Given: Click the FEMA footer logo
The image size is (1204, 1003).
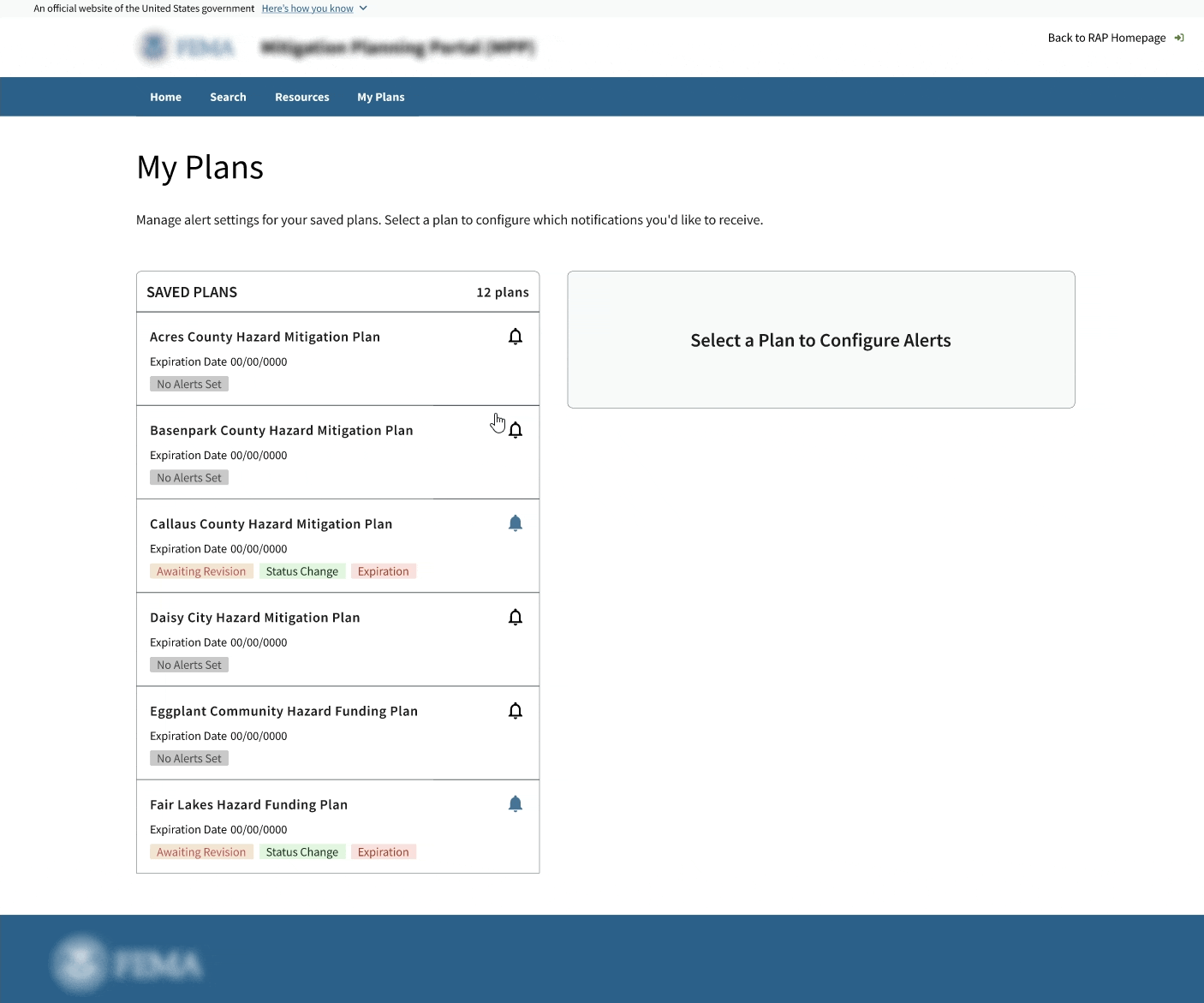Looking at the screenshot, I should pos(128,964).
